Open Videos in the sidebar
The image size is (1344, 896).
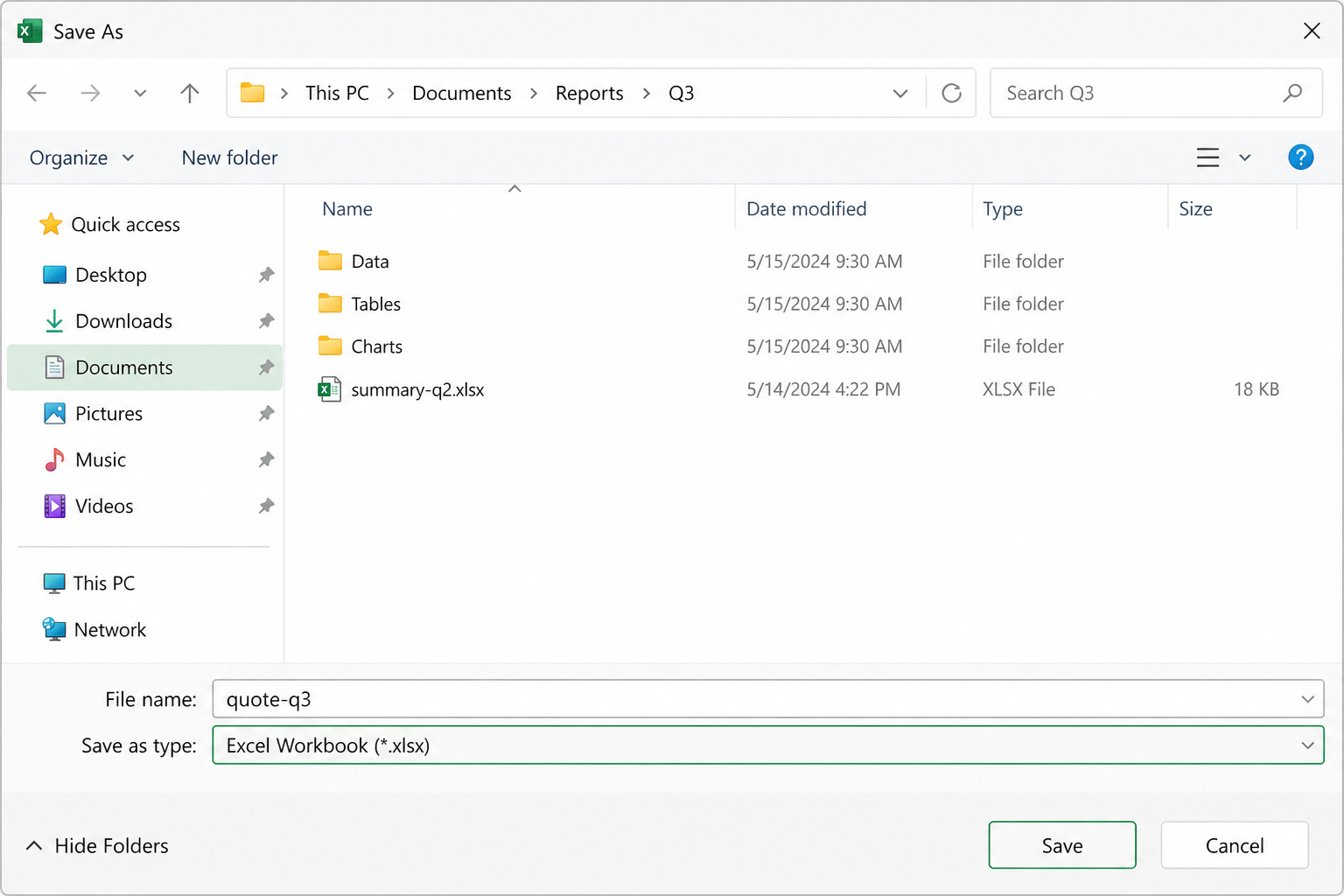pyautogui.click(x=144, y=507)
